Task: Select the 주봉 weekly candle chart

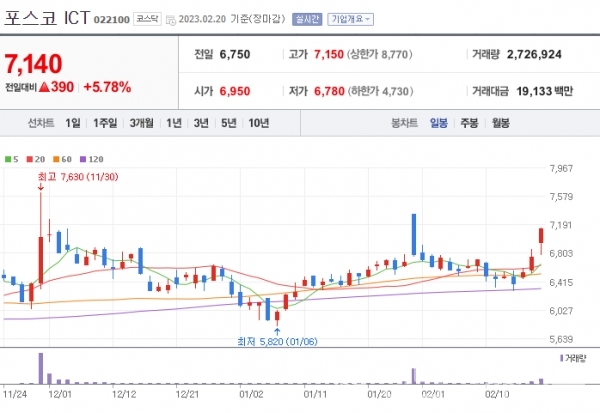Action: [469, 123]
